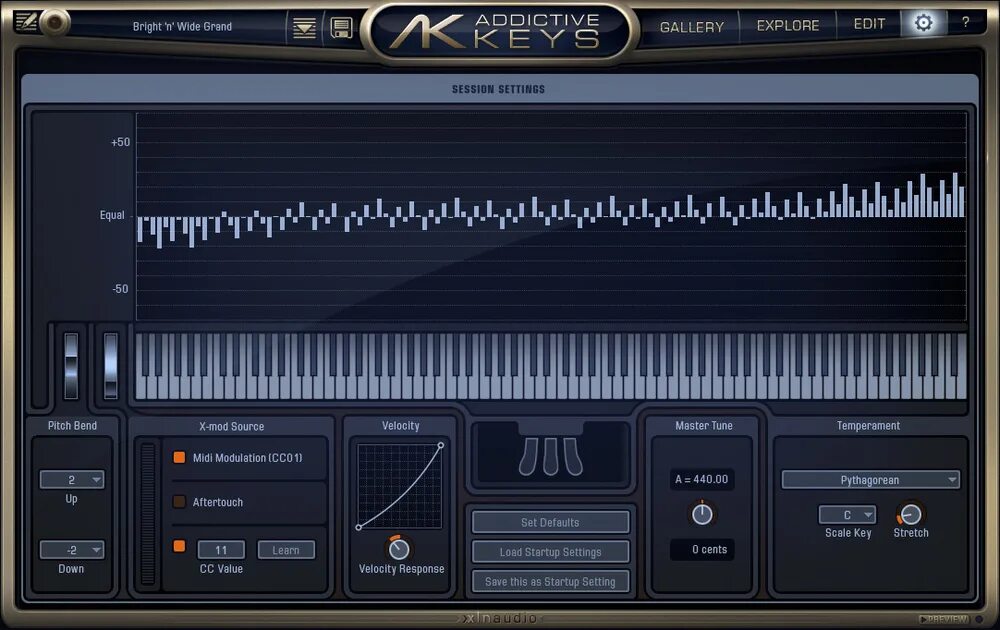Screen dimensions: 1000x630
Task: Click the piano pedals graphic
Action: click(551, 455)
